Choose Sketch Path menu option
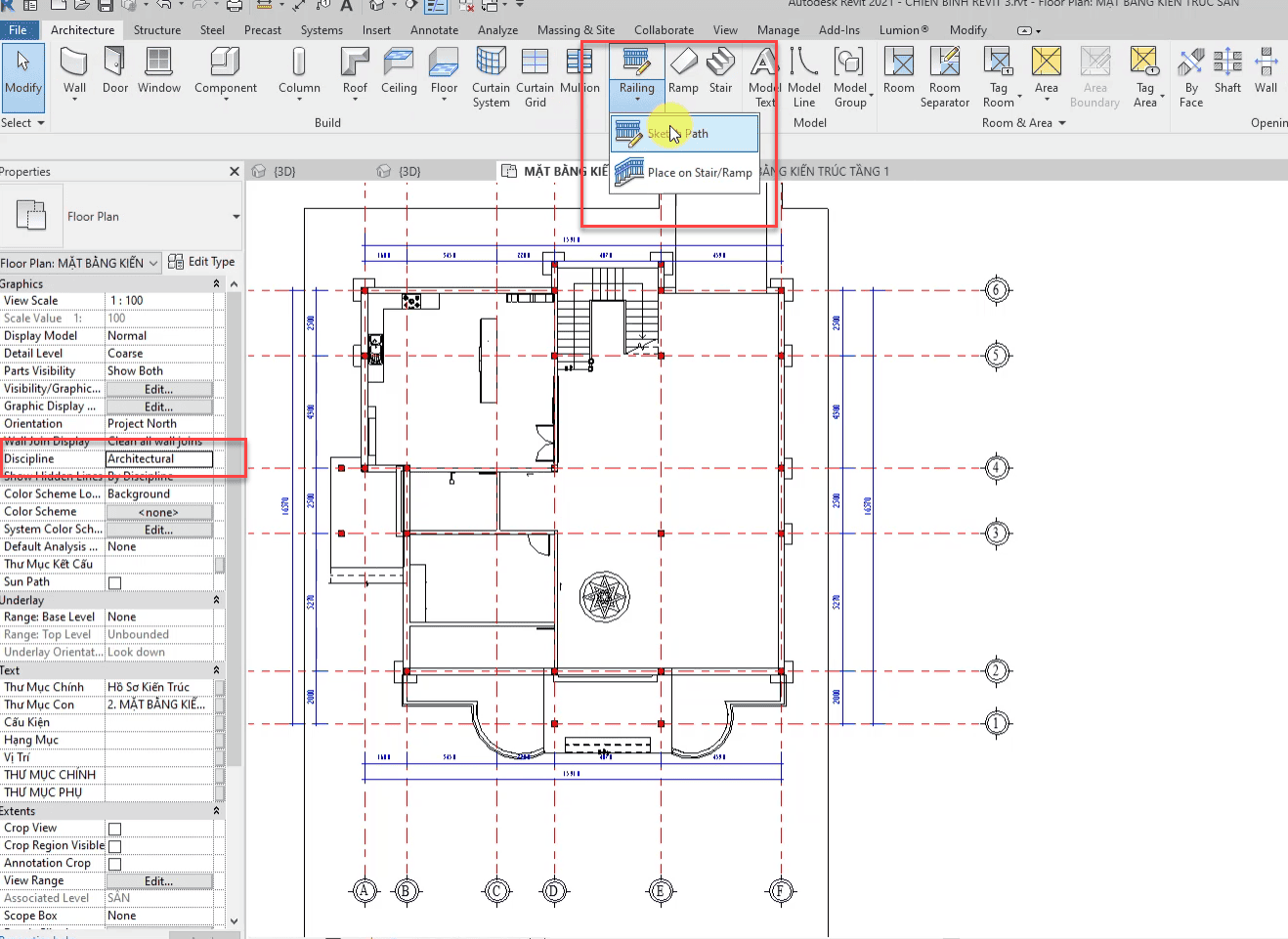Image resolution: width=1288 pixels, height=939 pixels. pos(685,134)
